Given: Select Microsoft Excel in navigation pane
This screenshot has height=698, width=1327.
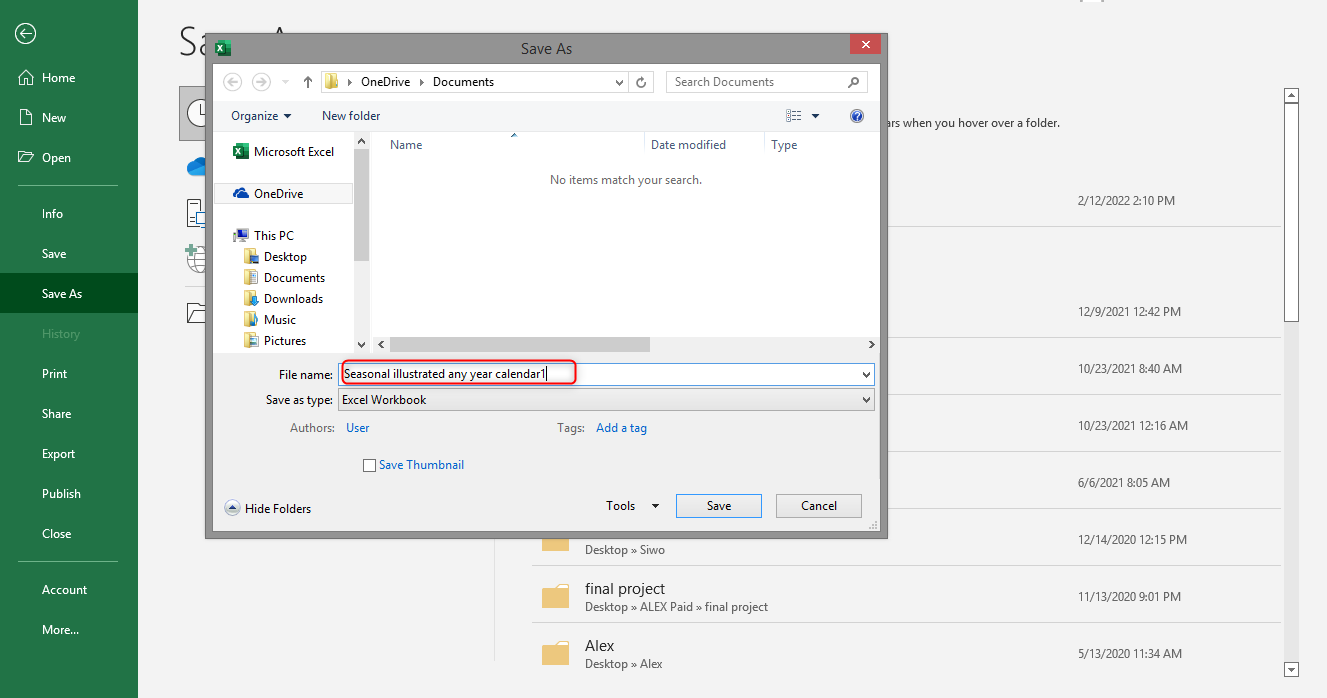Looking at the screenshot, I should pos(293,152).
